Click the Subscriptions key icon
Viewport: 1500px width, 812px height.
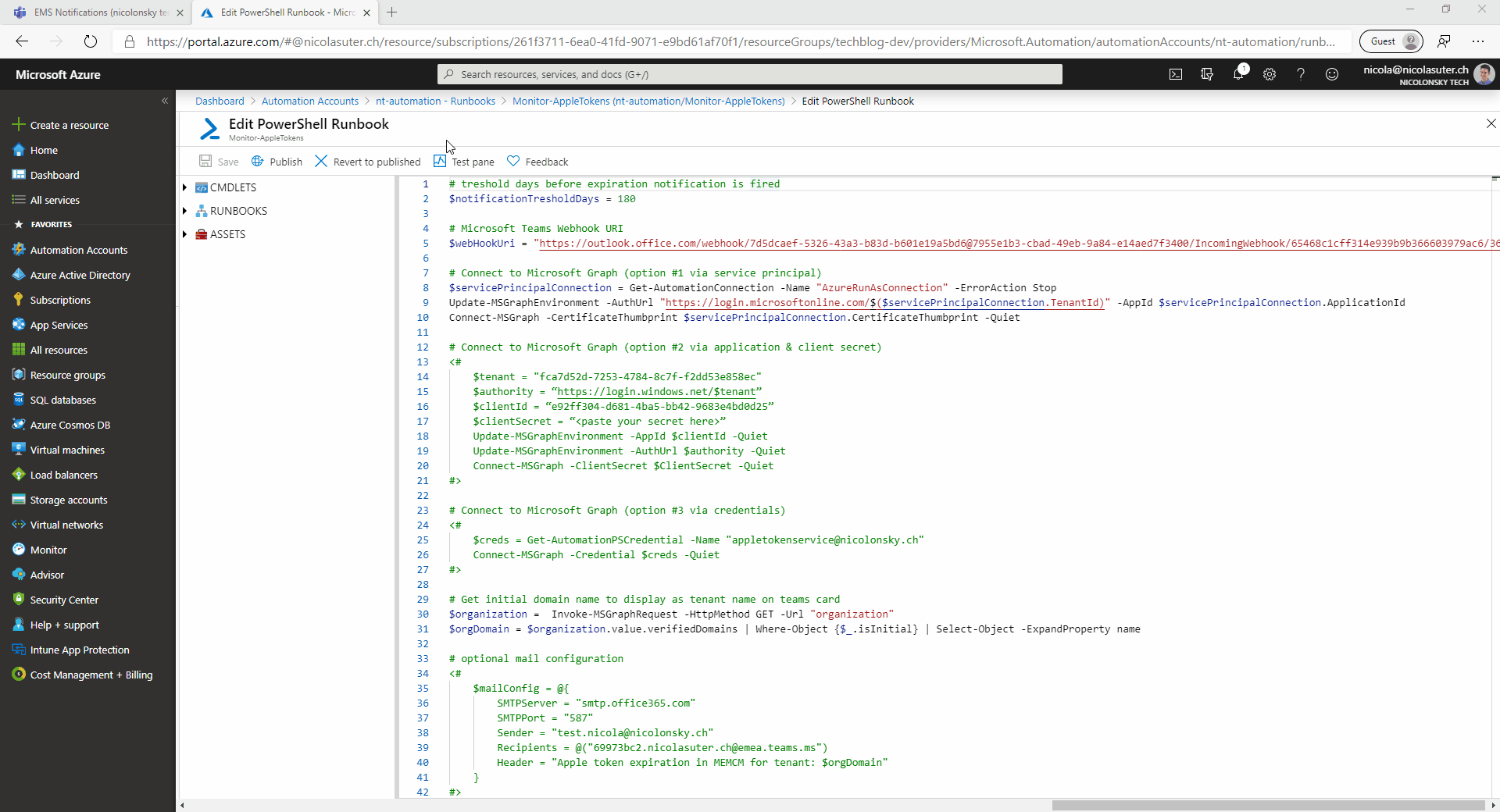pyautogui.click(x=19, y=300)
